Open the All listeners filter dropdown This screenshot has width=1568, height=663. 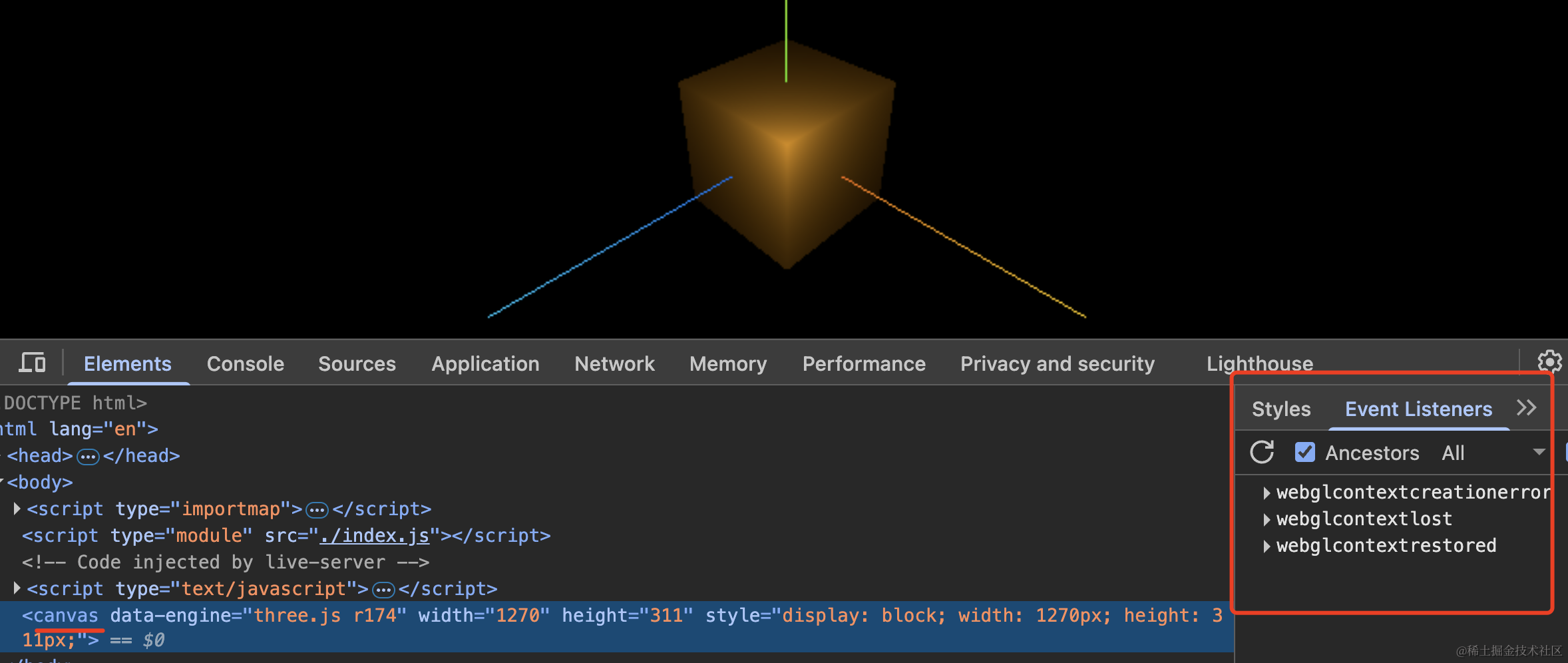pyautogui.click(x=1493, y=453)
